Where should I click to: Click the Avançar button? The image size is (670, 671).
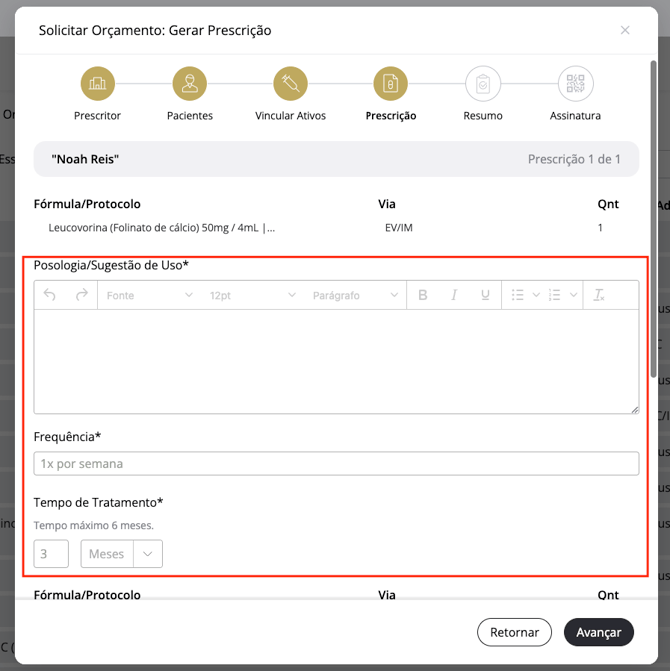coord(599,632)
